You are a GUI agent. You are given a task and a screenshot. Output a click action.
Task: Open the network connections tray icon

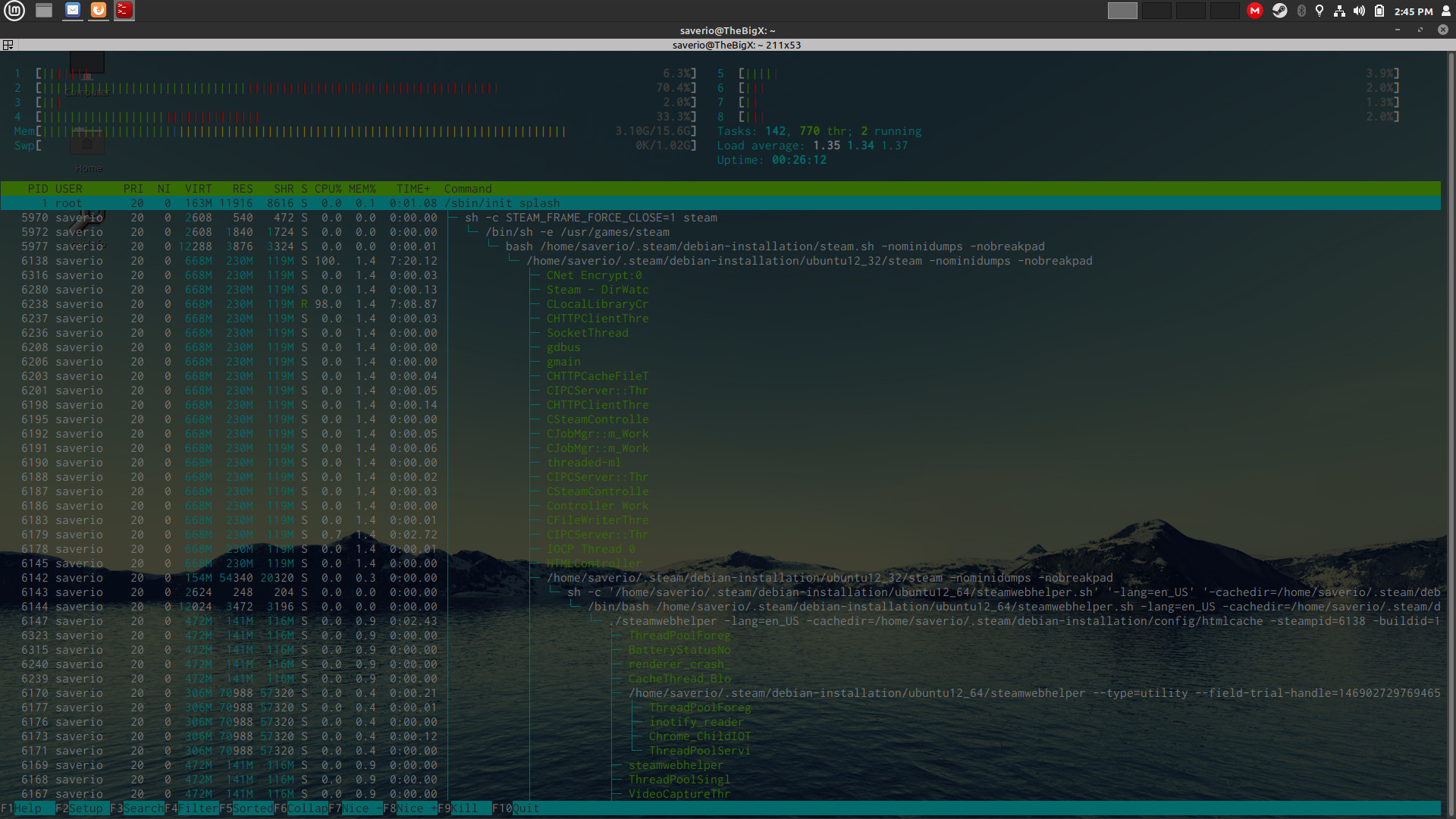(1339, 11)
